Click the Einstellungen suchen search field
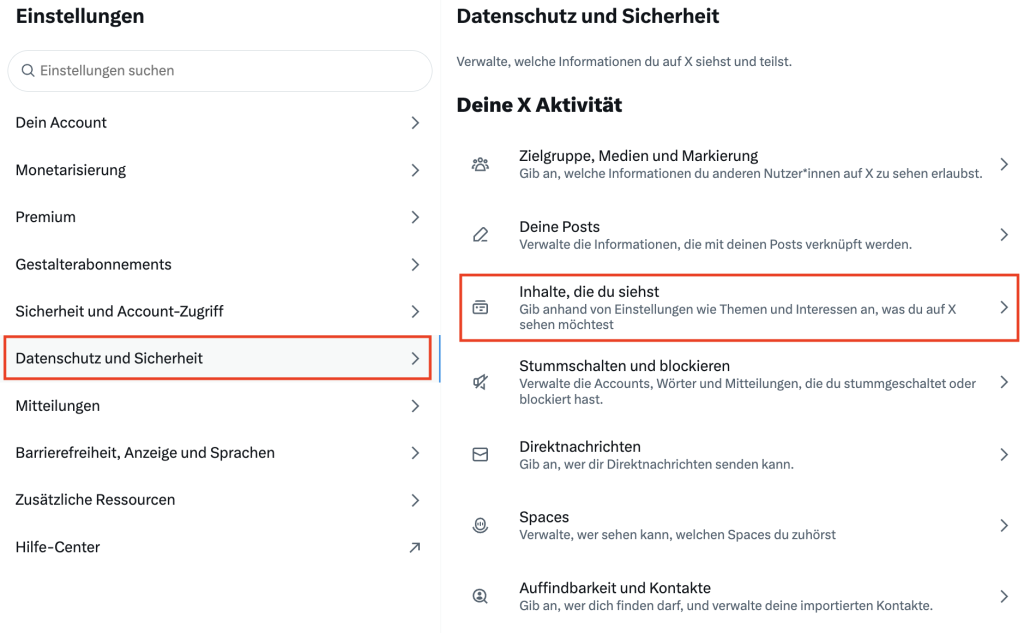Screen dimensions: 1024x633 [x=220, y=71]
